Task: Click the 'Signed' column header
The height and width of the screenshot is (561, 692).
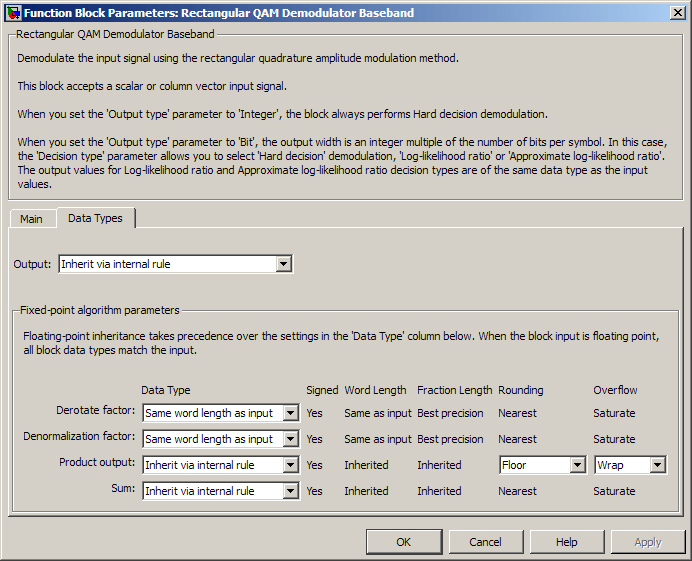Action: click(x=322, y=390)
